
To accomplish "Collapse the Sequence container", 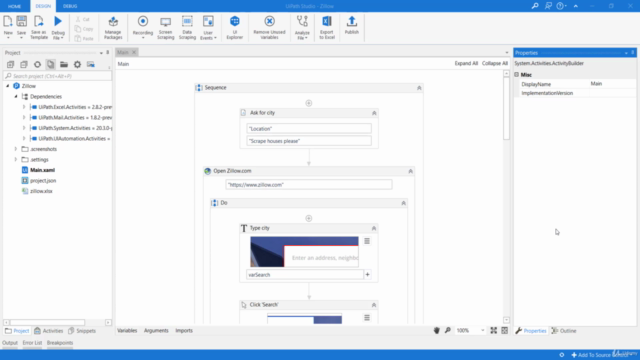I will click(x=419, y=88).
